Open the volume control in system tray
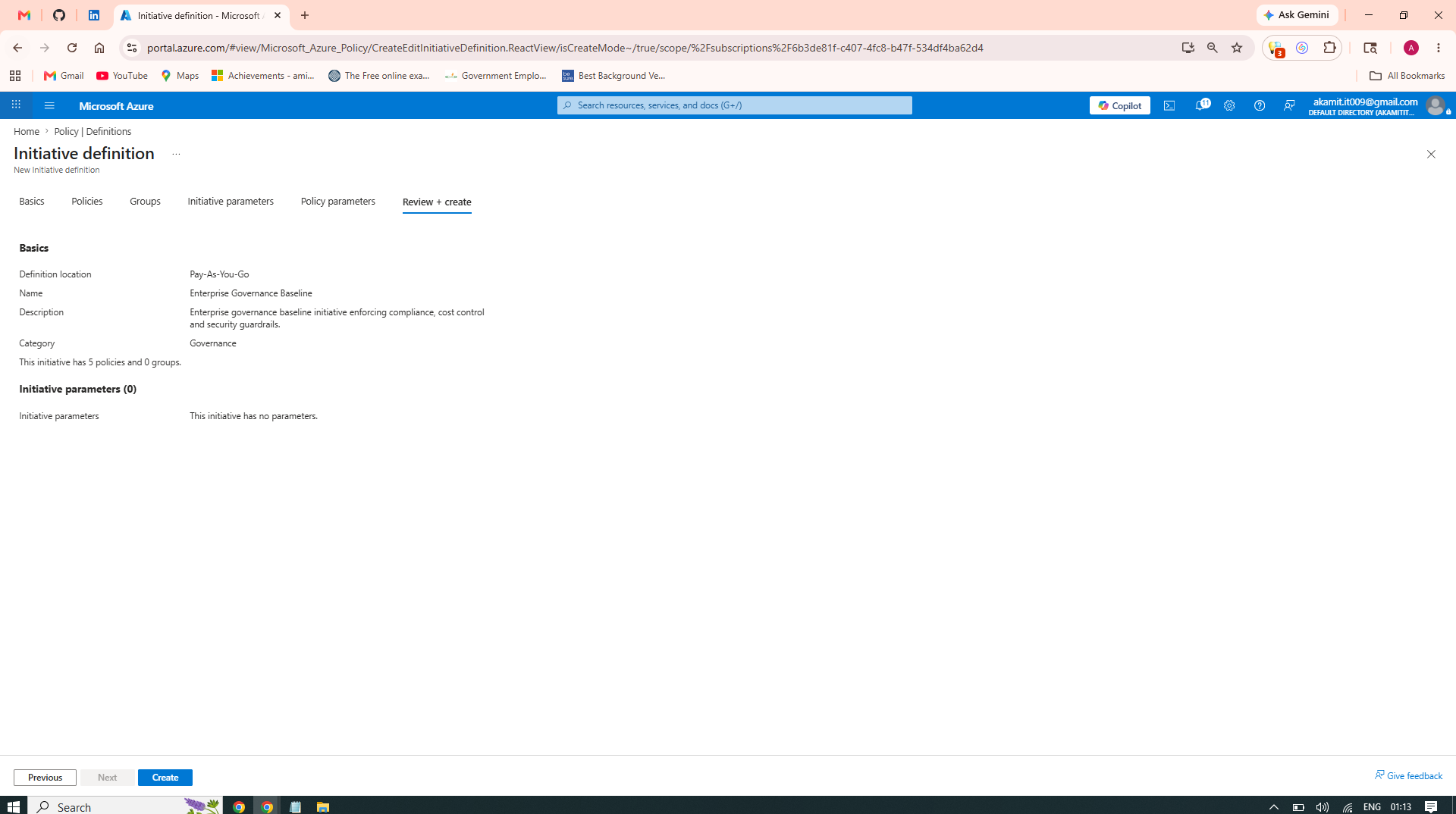 (x=1323, y=807)
